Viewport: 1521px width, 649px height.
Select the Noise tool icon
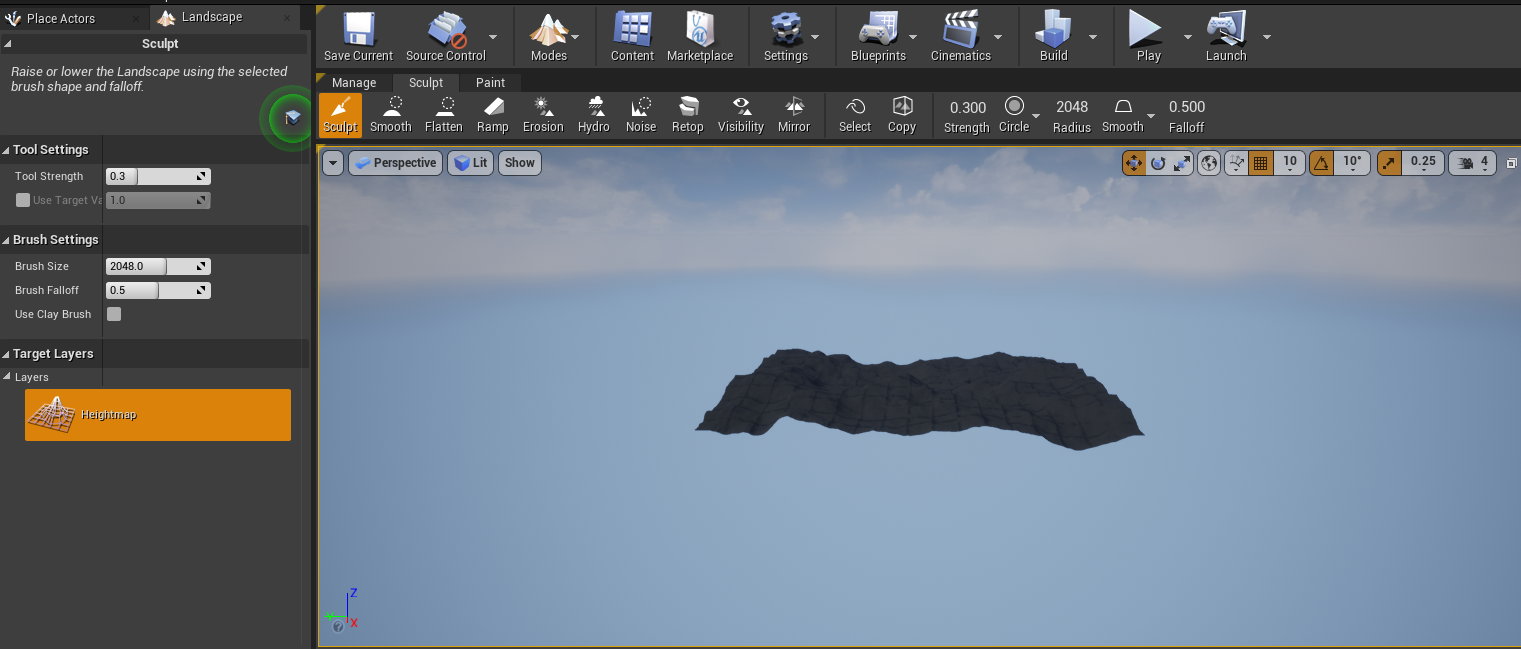pos(641,114)
